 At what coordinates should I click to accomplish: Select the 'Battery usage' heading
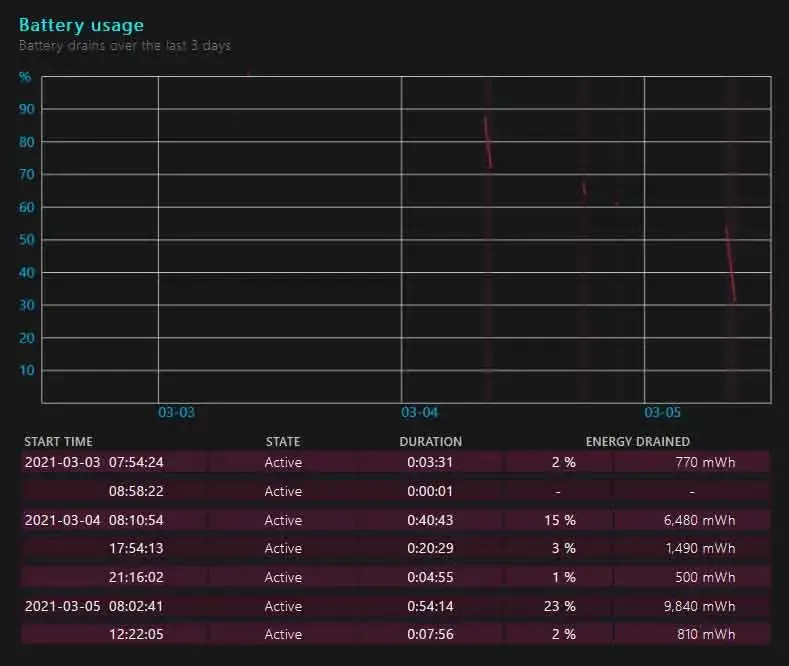coord(81,25)
